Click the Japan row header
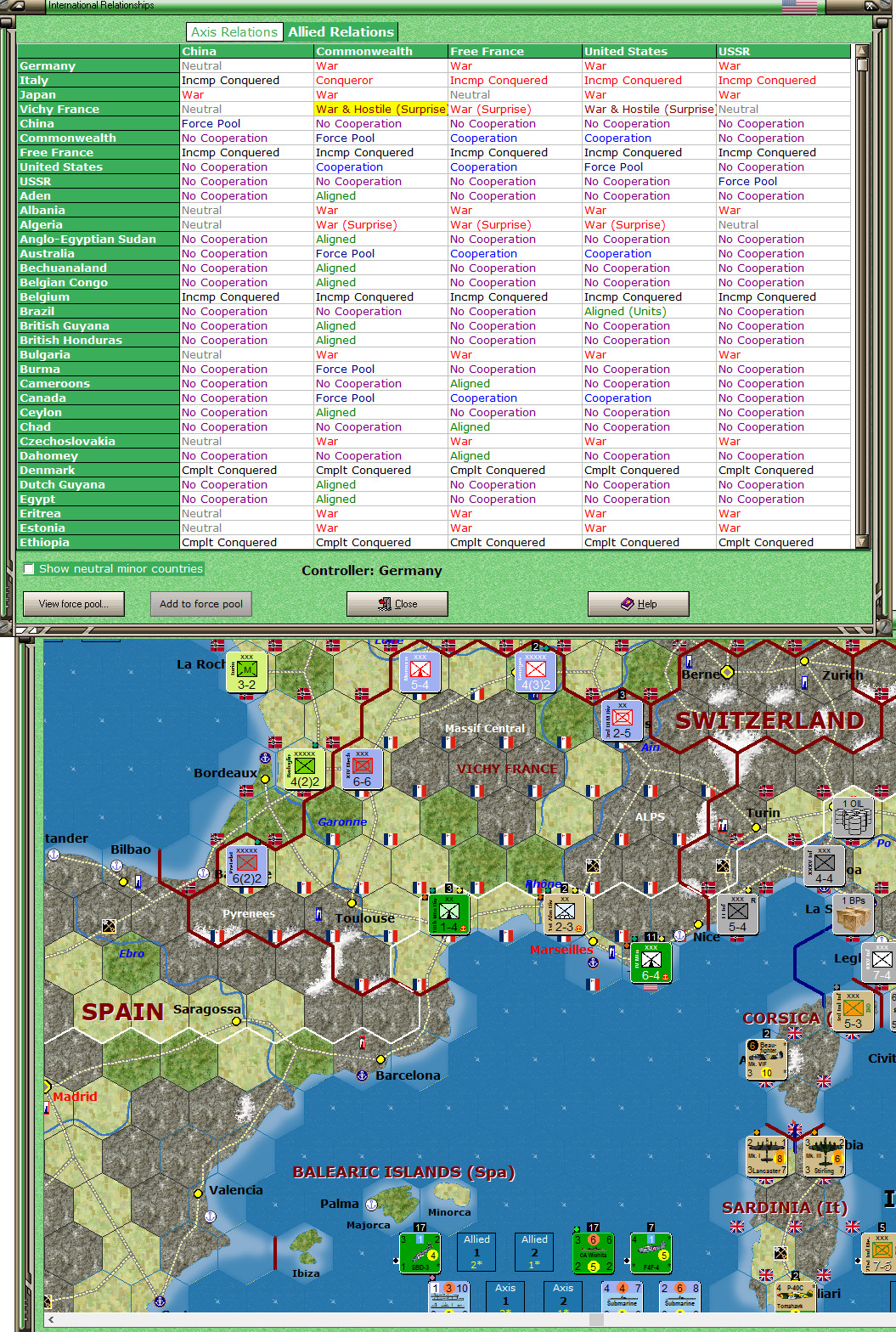The height and width of the screenshot is (1332, 896). coord(98,95)
